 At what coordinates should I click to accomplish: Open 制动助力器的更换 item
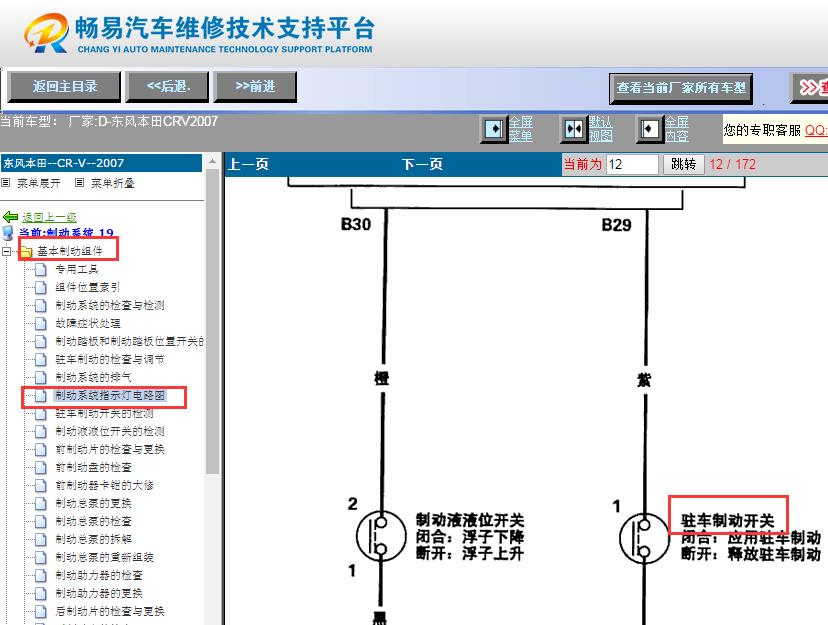(x=99, y=593)
